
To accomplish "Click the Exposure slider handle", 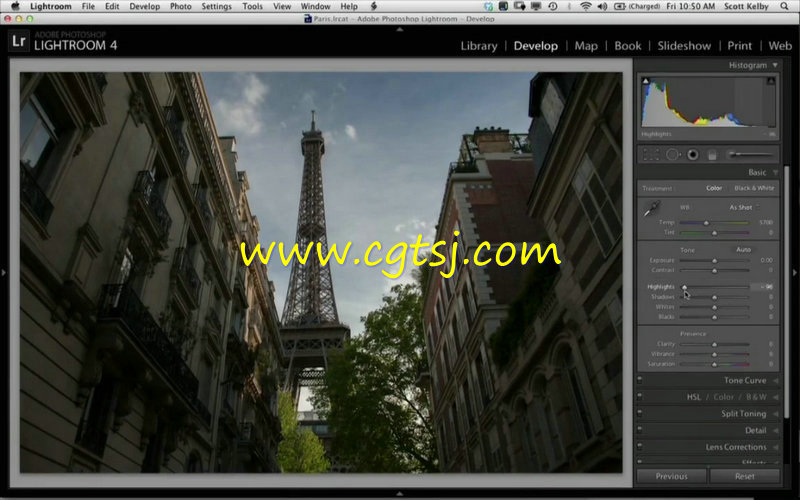I will click(714, 260).
